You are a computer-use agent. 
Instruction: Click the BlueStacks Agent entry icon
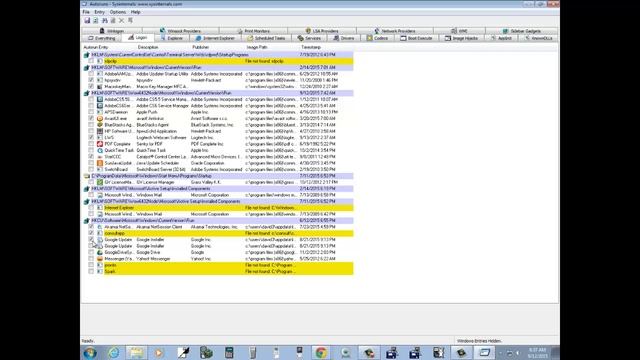coord(100,125)
